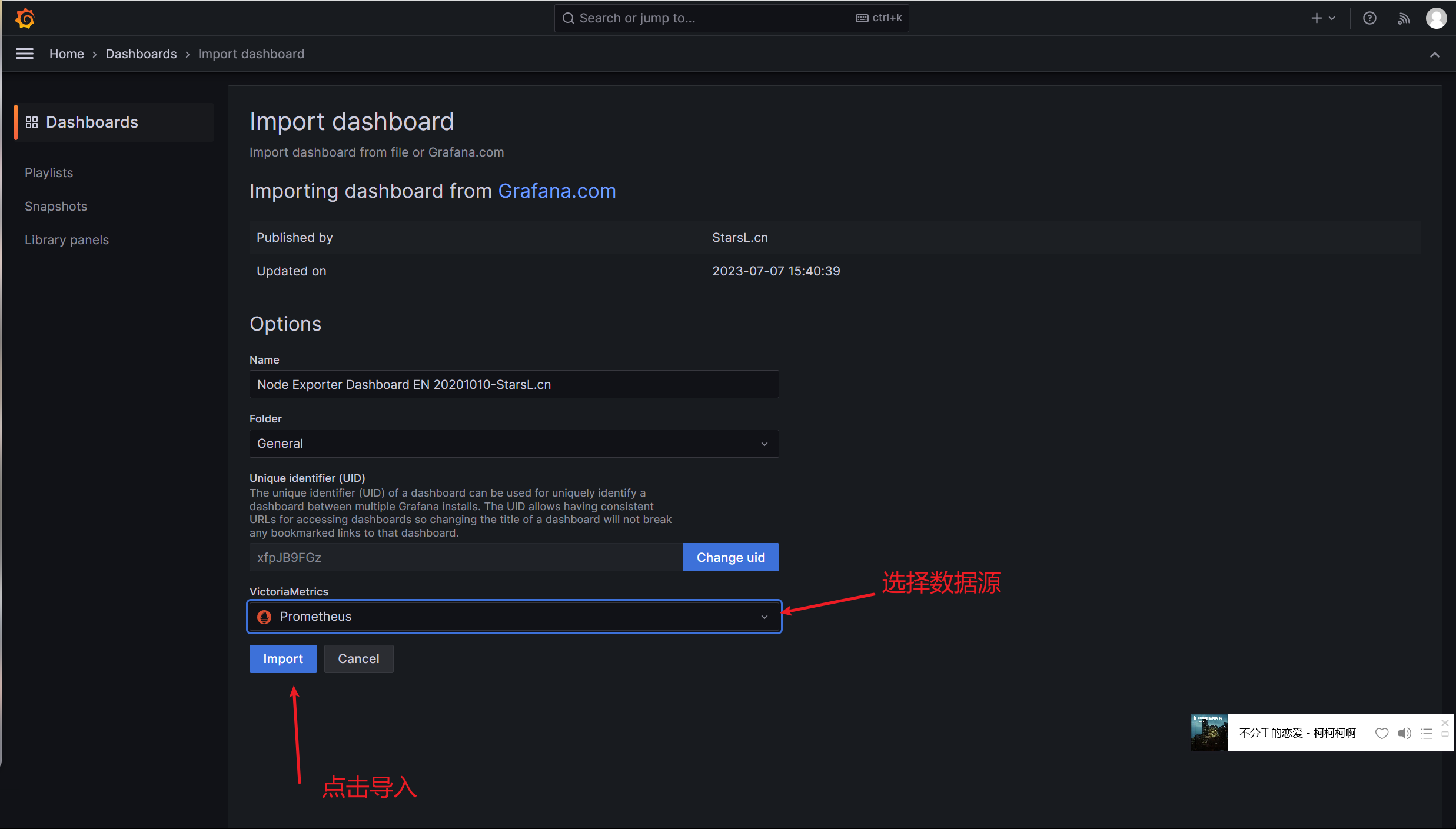
Task: Open the help question-mark icon
Action: [x=1369, y=18]
